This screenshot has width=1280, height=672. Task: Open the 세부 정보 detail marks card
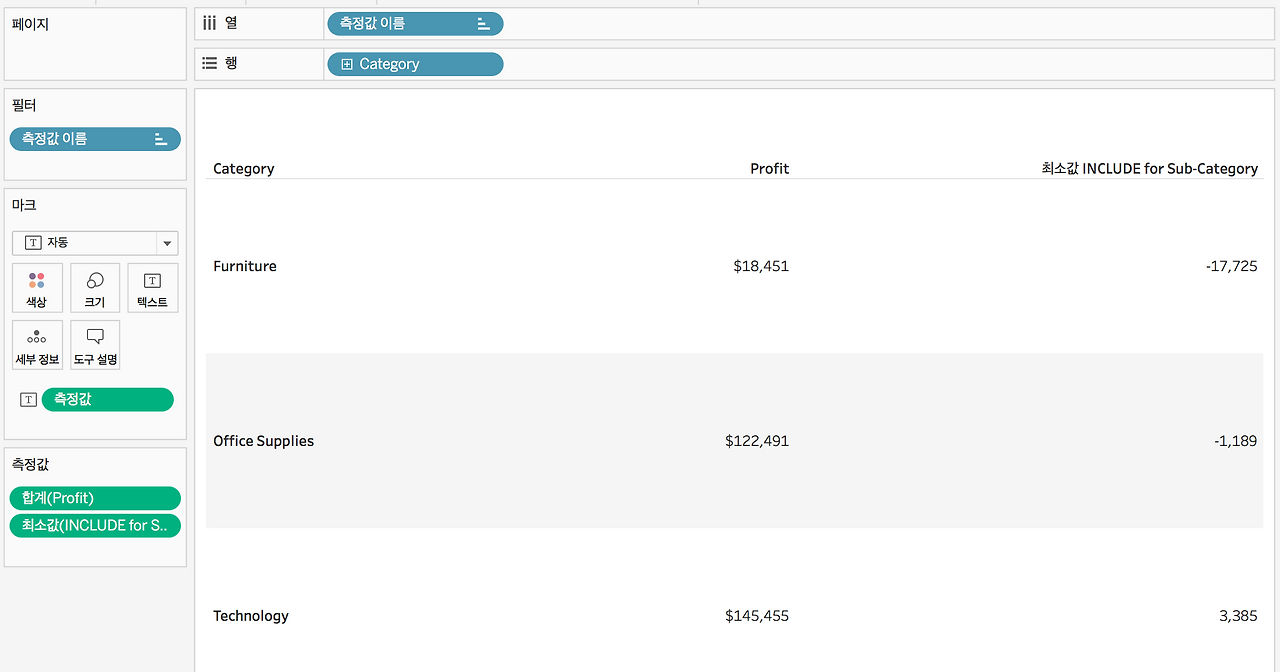click(x=37, y=345)
